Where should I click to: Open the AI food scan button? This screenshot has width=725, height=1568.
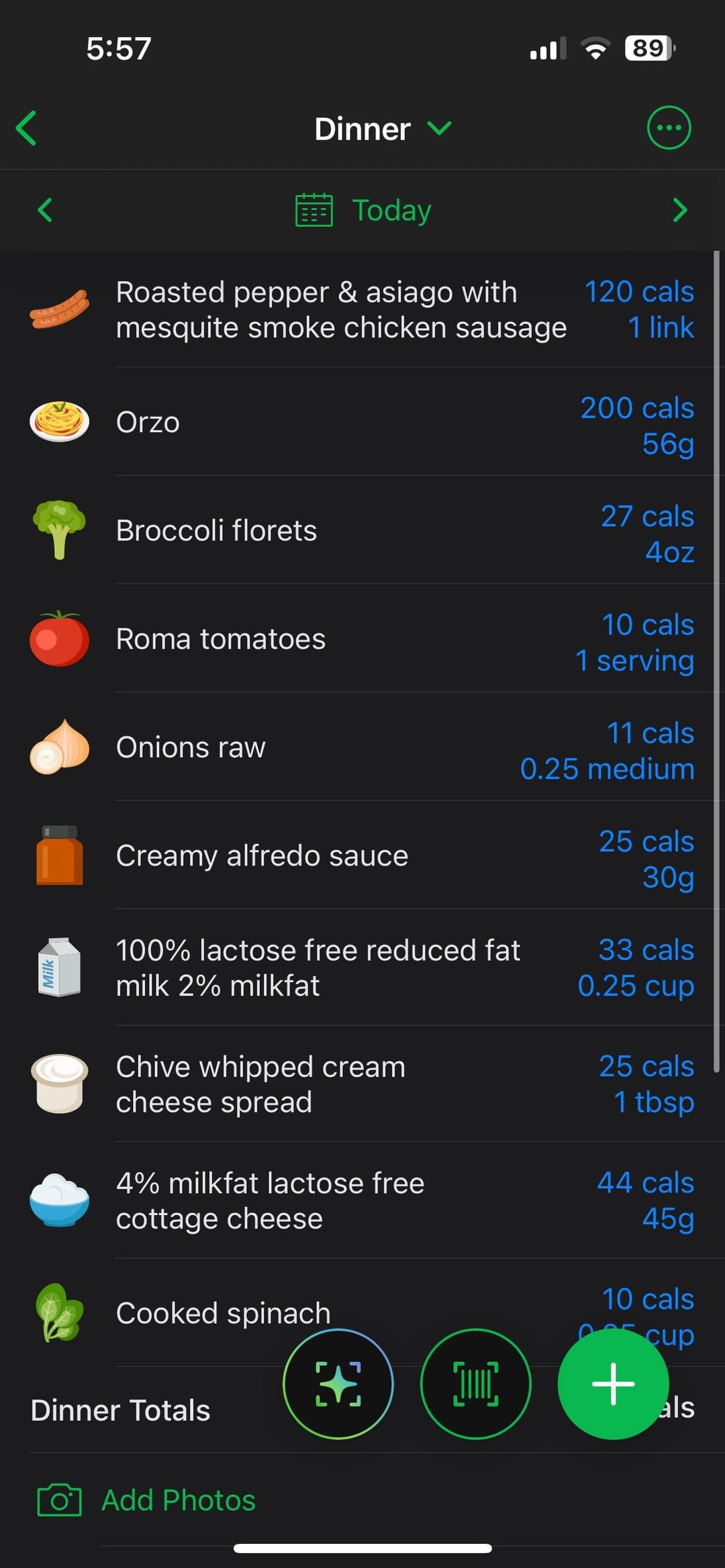pyautogui.click(x=338, y=1383)
